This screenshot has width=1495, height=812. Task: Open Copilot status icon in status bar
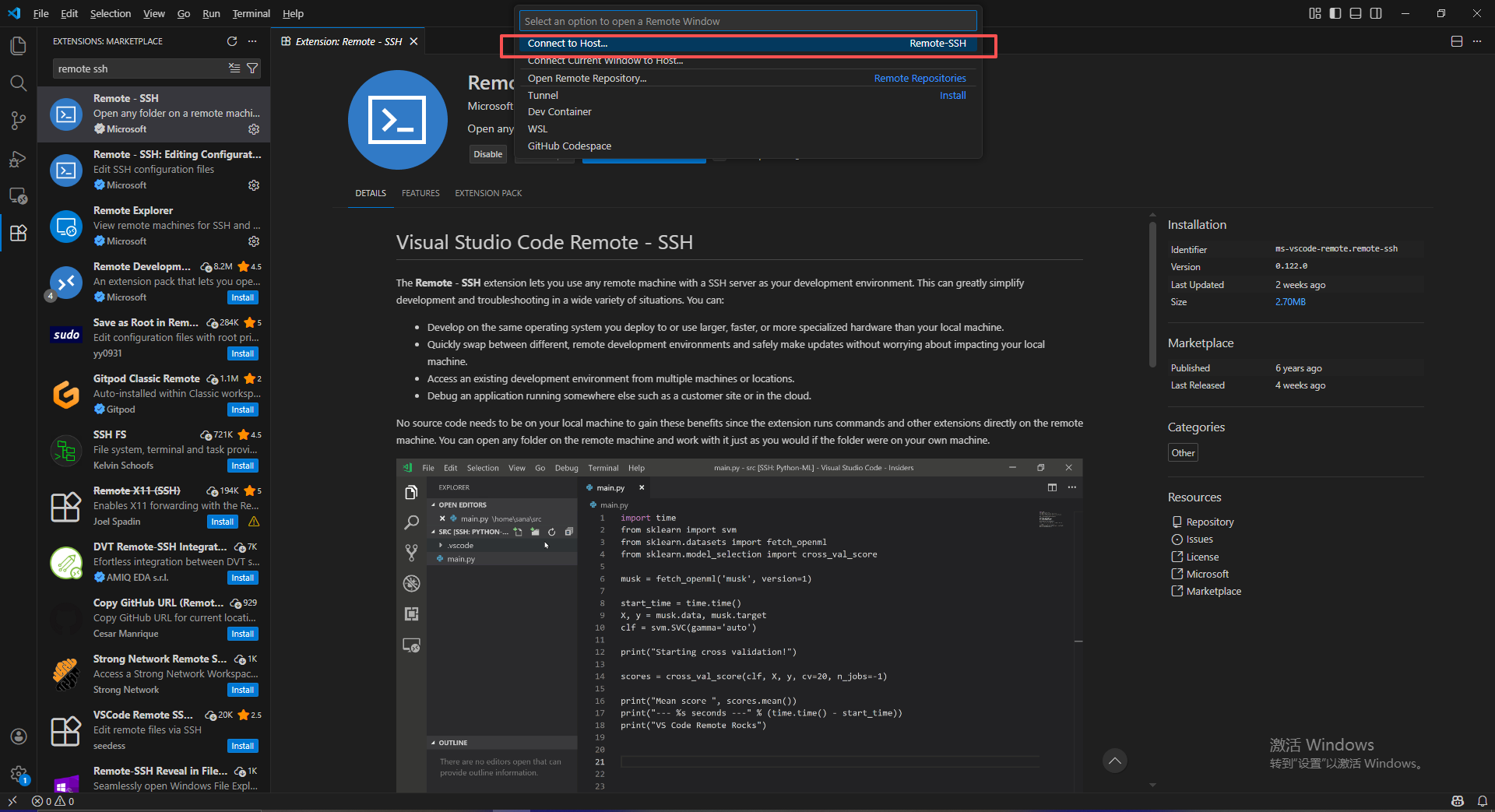pos(1458,801)
